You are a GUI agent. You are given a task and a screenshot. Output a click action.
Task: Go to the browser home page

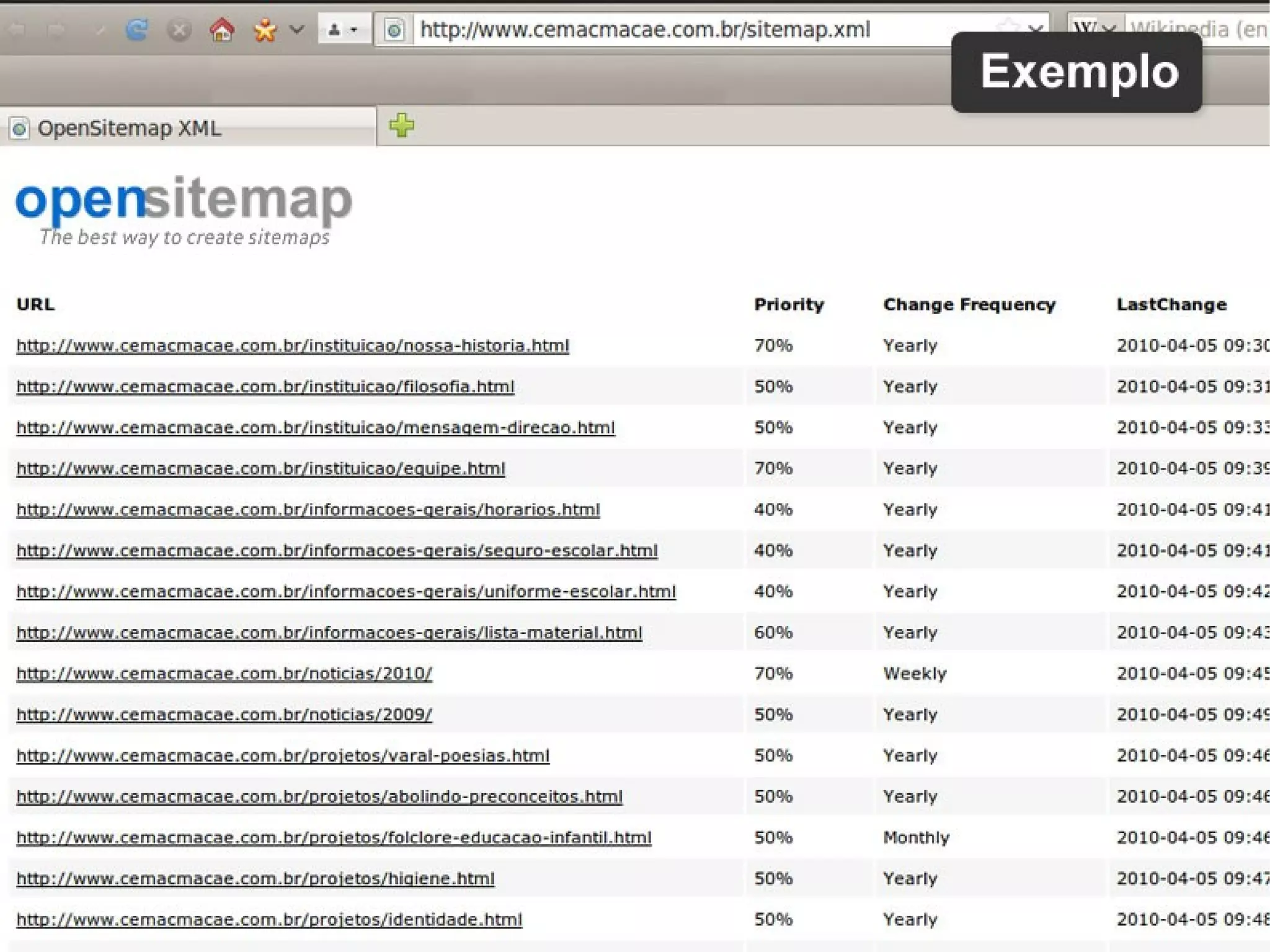(222, 29)
